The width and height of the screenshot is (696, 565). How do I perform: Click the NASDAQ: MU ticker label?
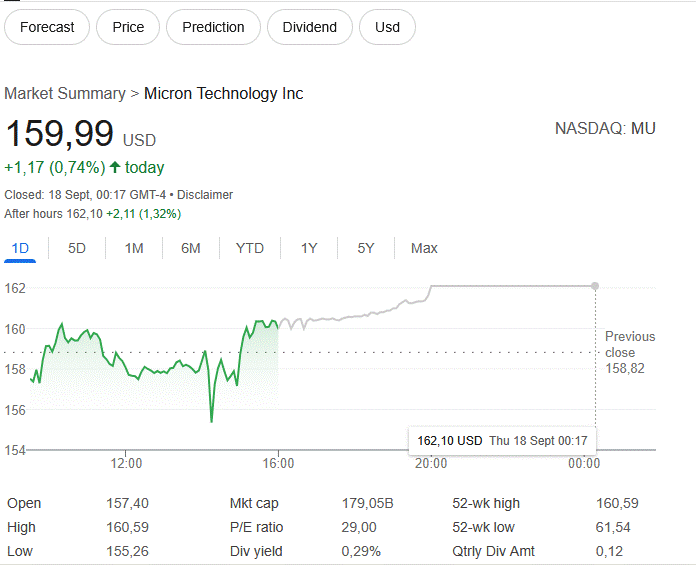point(605,129)
